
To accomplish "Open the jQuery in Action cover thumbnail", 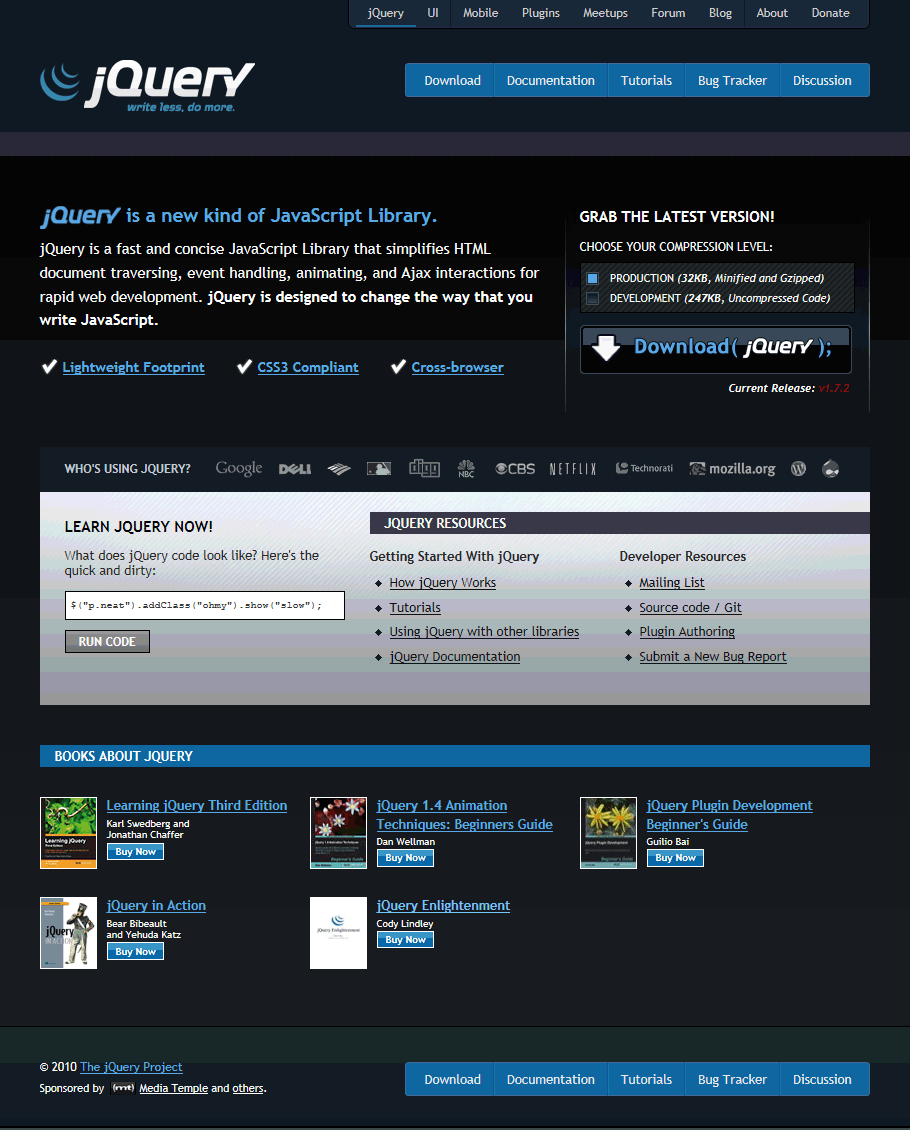I will [68, 933].
